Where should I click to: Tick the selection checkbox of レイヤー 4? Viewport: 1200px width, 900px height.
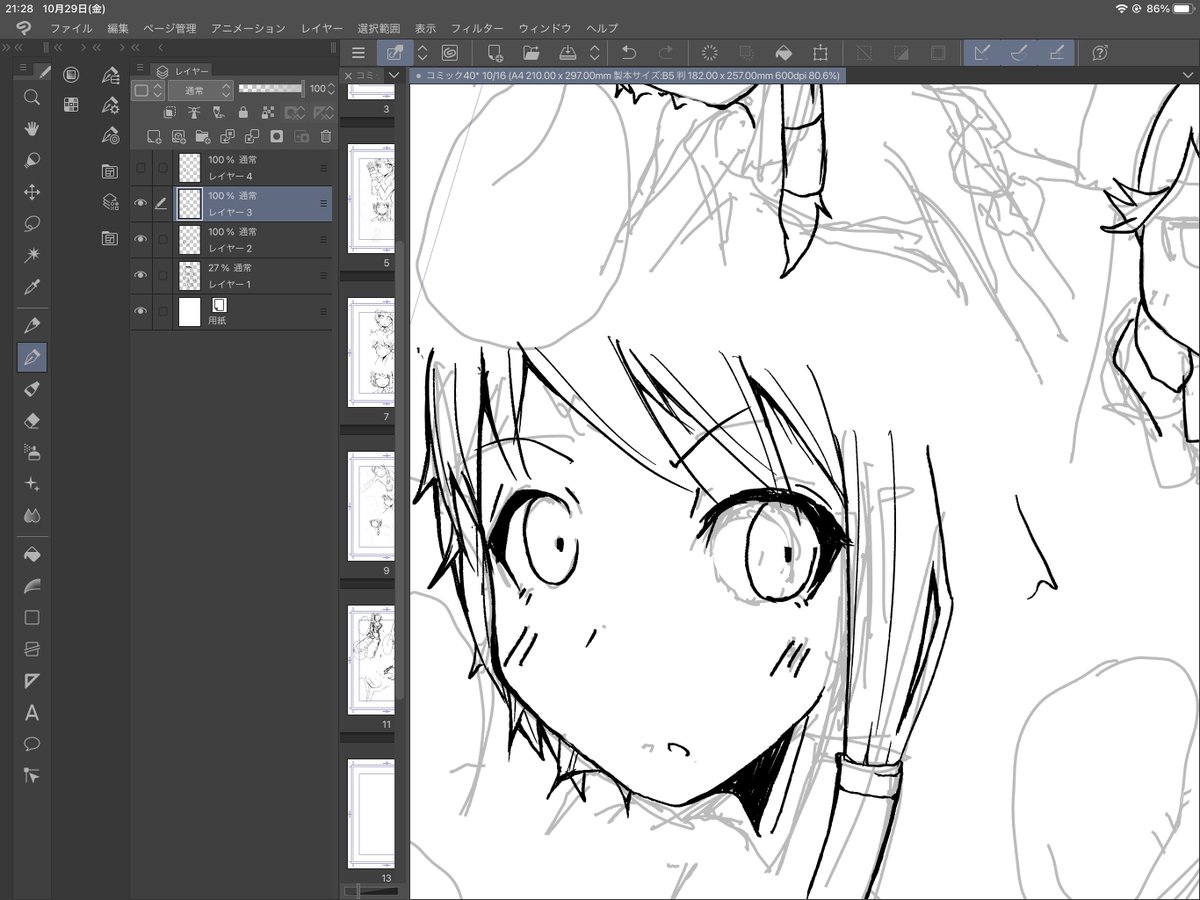162,168
